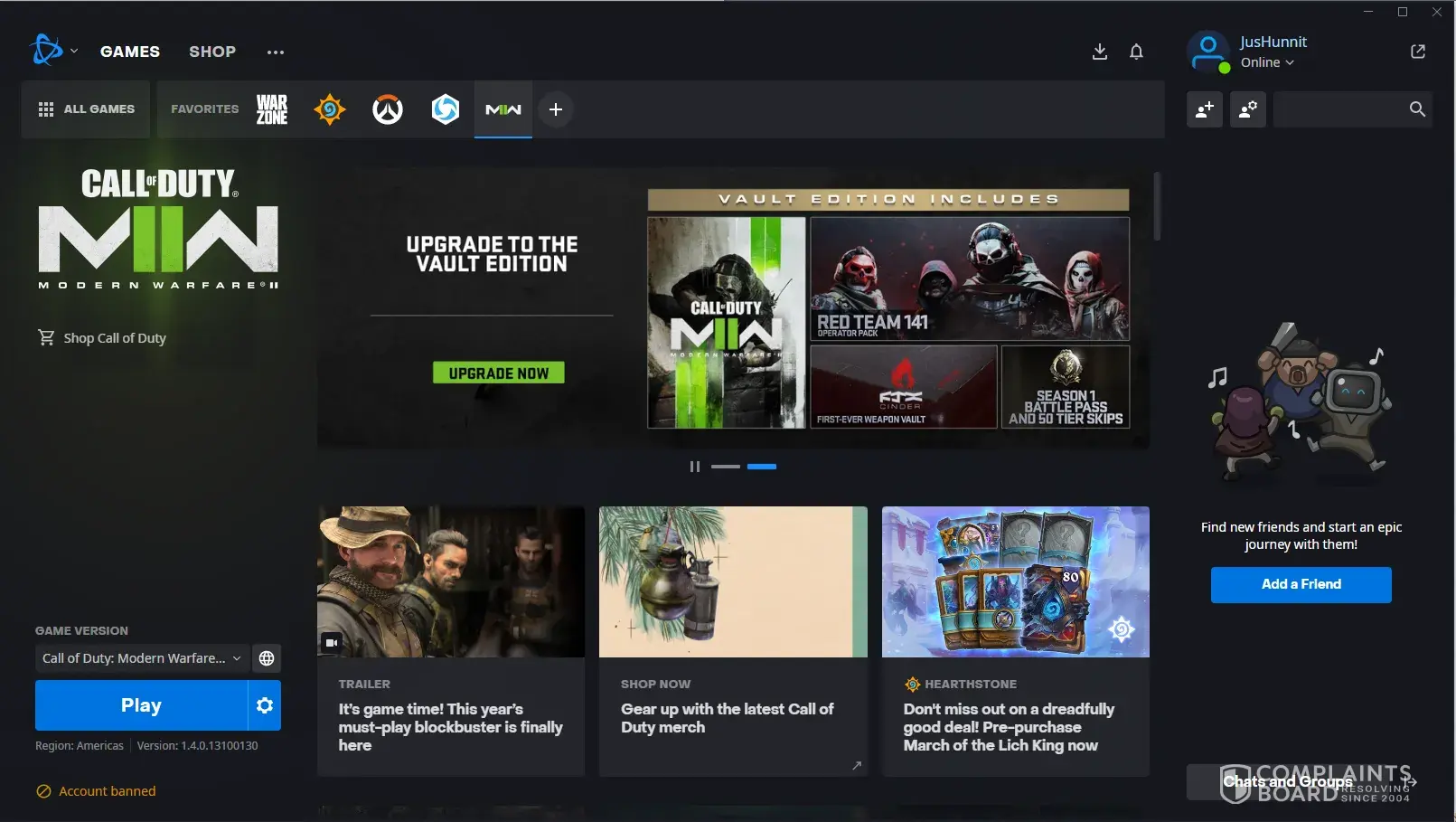This screenshot has height=822, width=1456.
Task: Open the friend settings icon button
Action: point(1248,109)
